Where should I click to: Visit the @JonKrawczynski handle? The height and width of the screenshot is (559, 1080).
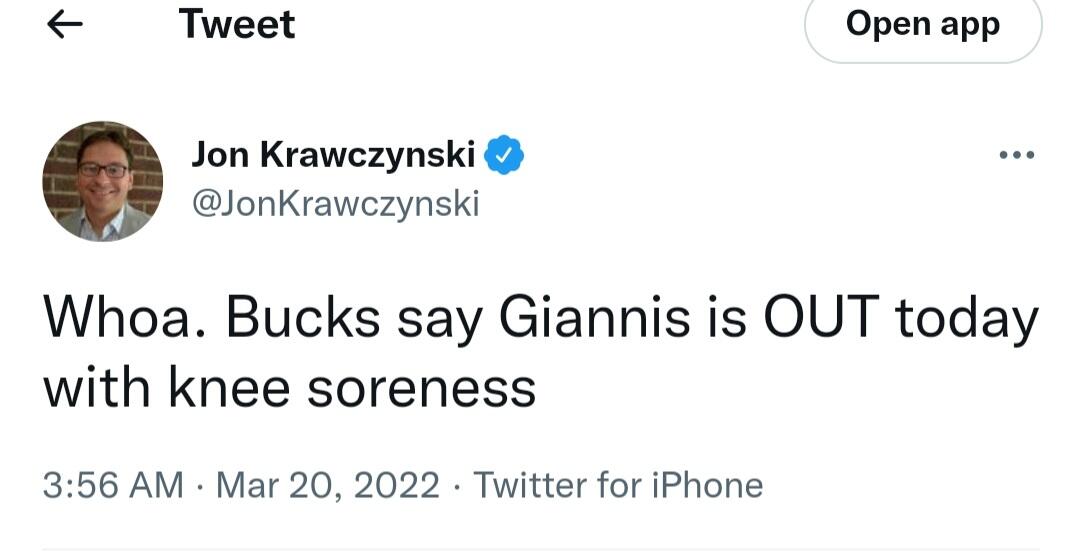335,203
